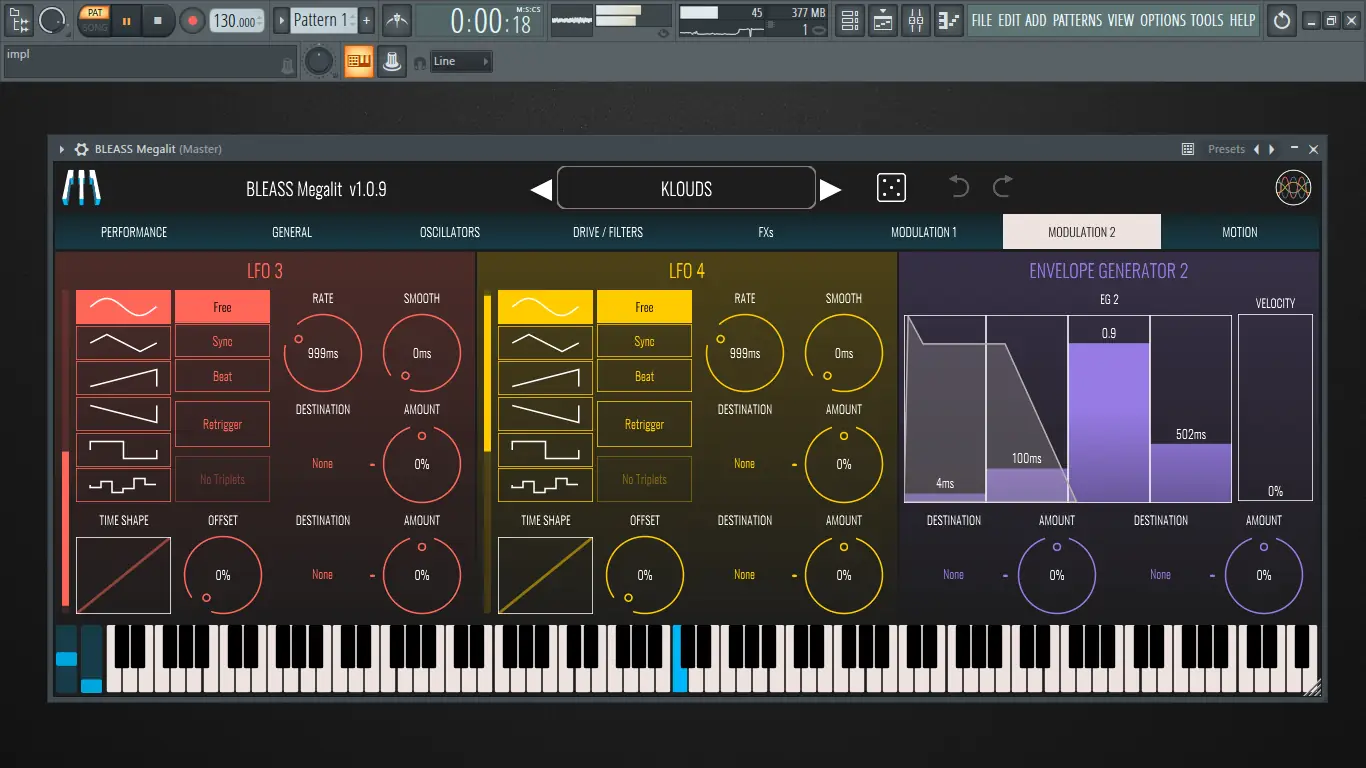
Task: Open the FILE menu
Action: click(982, 20)
